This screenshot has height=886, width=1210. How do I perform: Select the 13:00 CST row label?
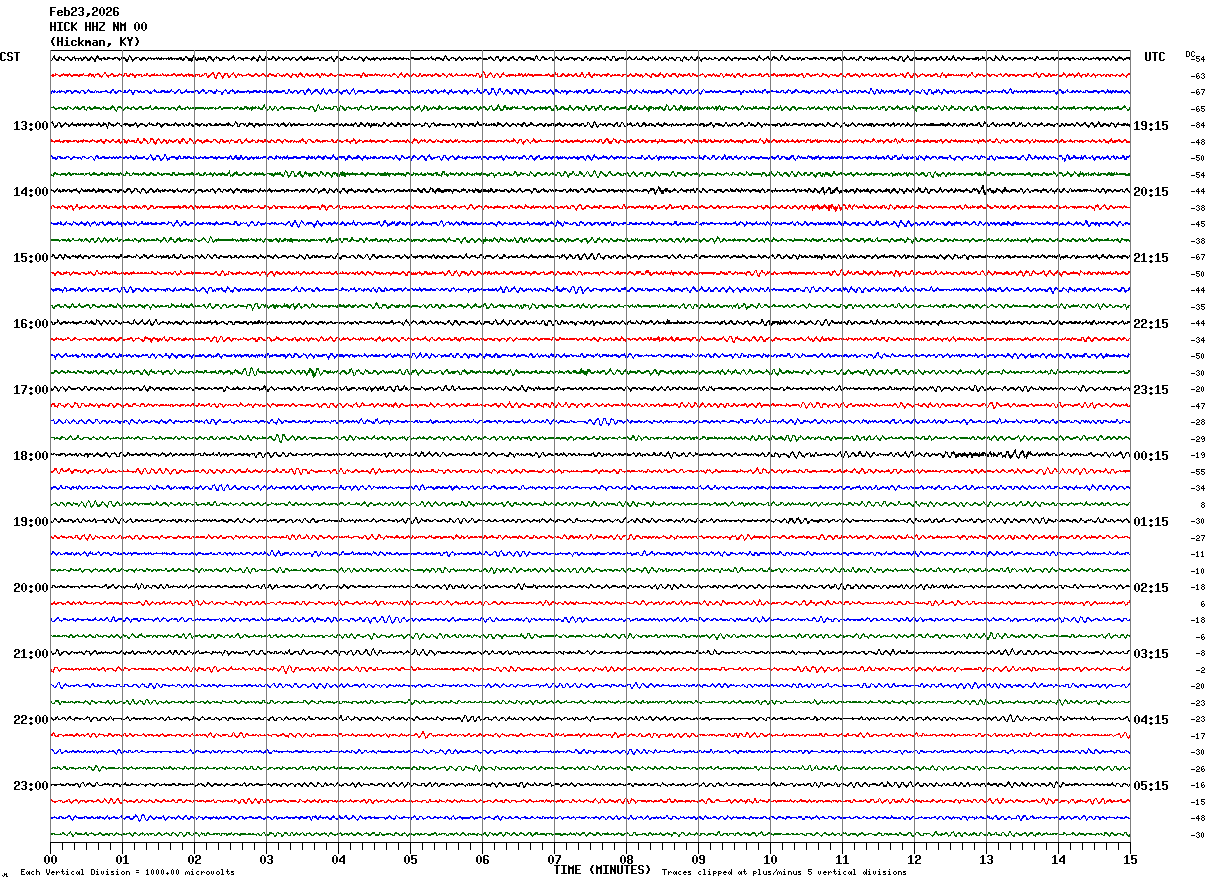coord(30,126)
